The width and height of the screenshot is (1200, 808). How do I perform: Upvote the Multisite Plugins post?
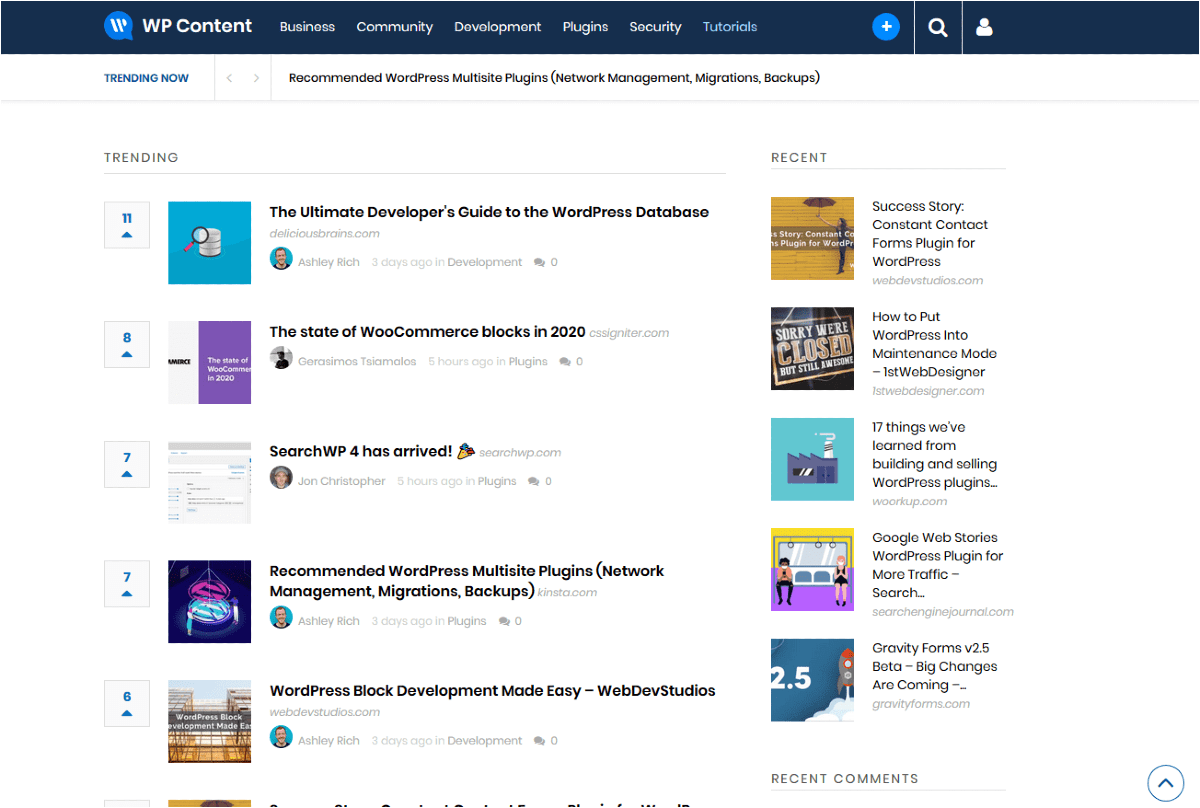point(127,583)
